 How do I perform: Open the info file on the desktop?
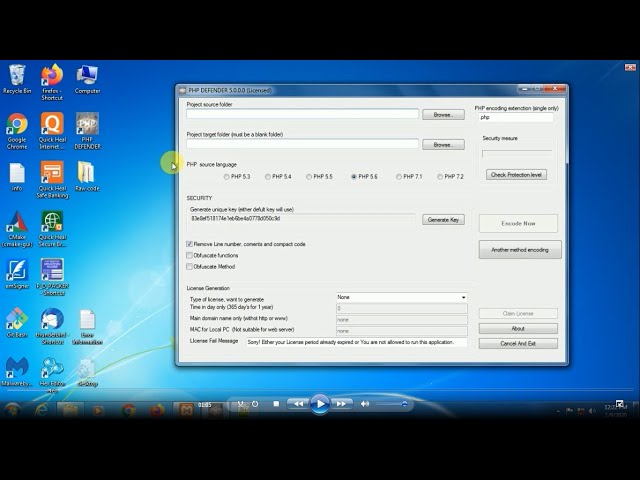tap(17, 177)
